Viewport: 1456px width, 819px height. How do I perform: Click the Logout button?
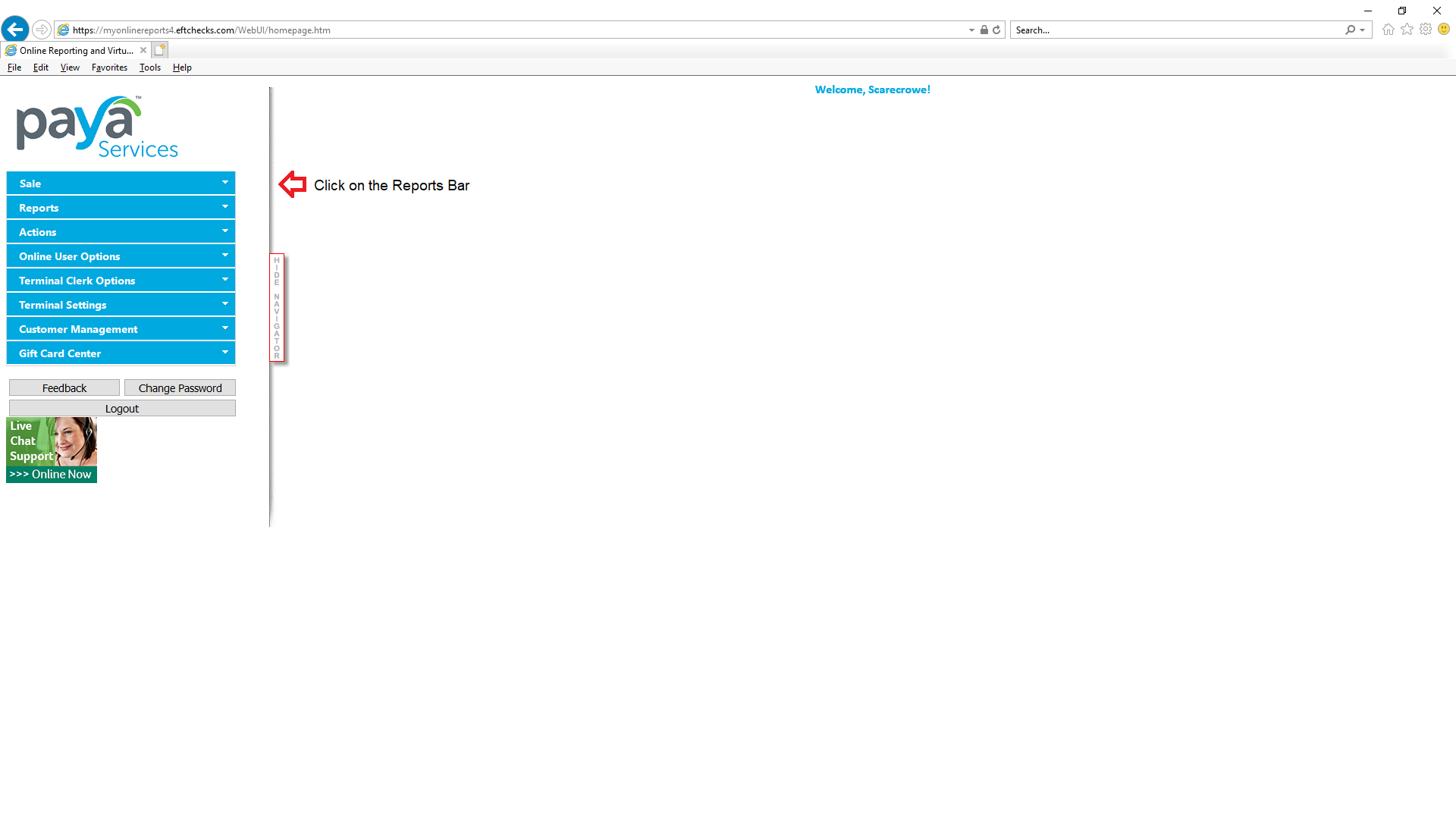(x=122, y=409)
